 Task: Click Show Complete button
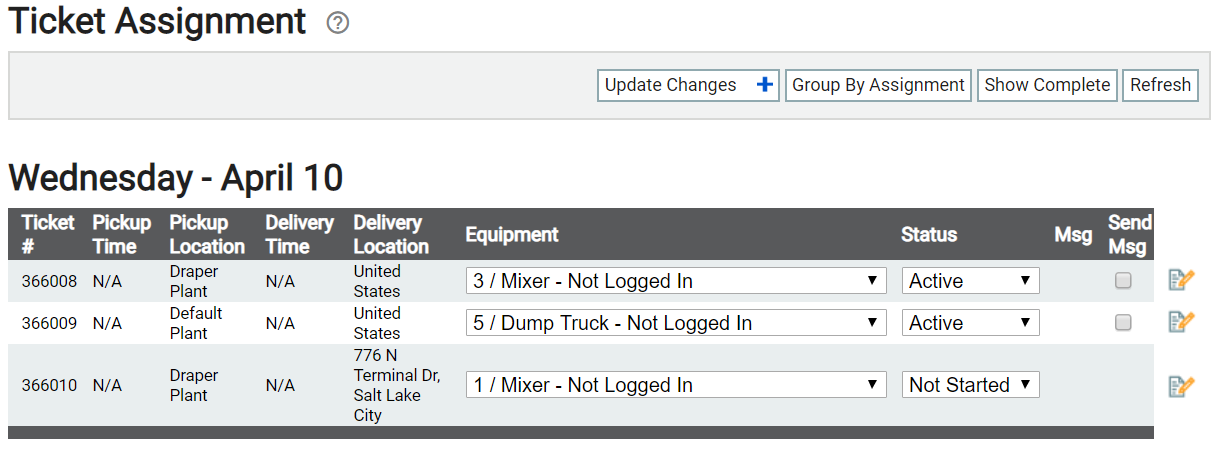point(1047,85)
